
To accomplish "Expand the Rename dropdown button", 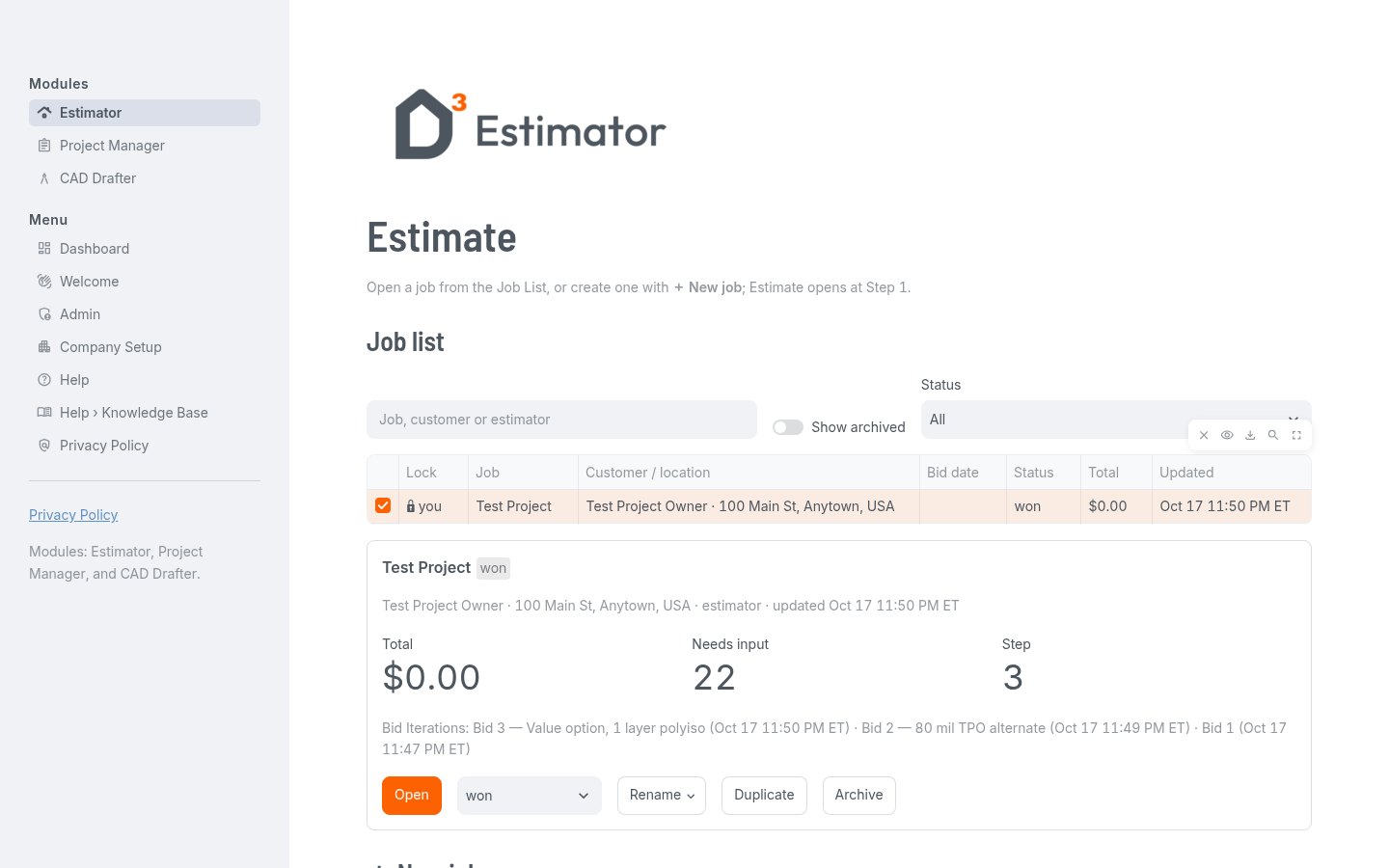I will (x=662, y=796).
